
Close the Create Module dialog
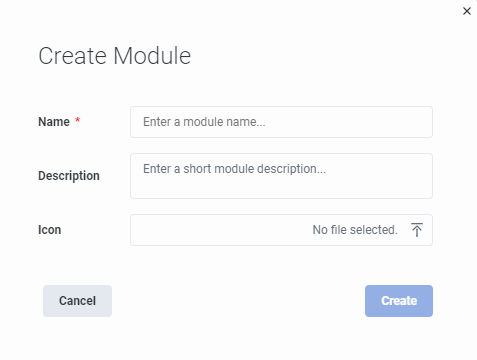pos(467,11)
